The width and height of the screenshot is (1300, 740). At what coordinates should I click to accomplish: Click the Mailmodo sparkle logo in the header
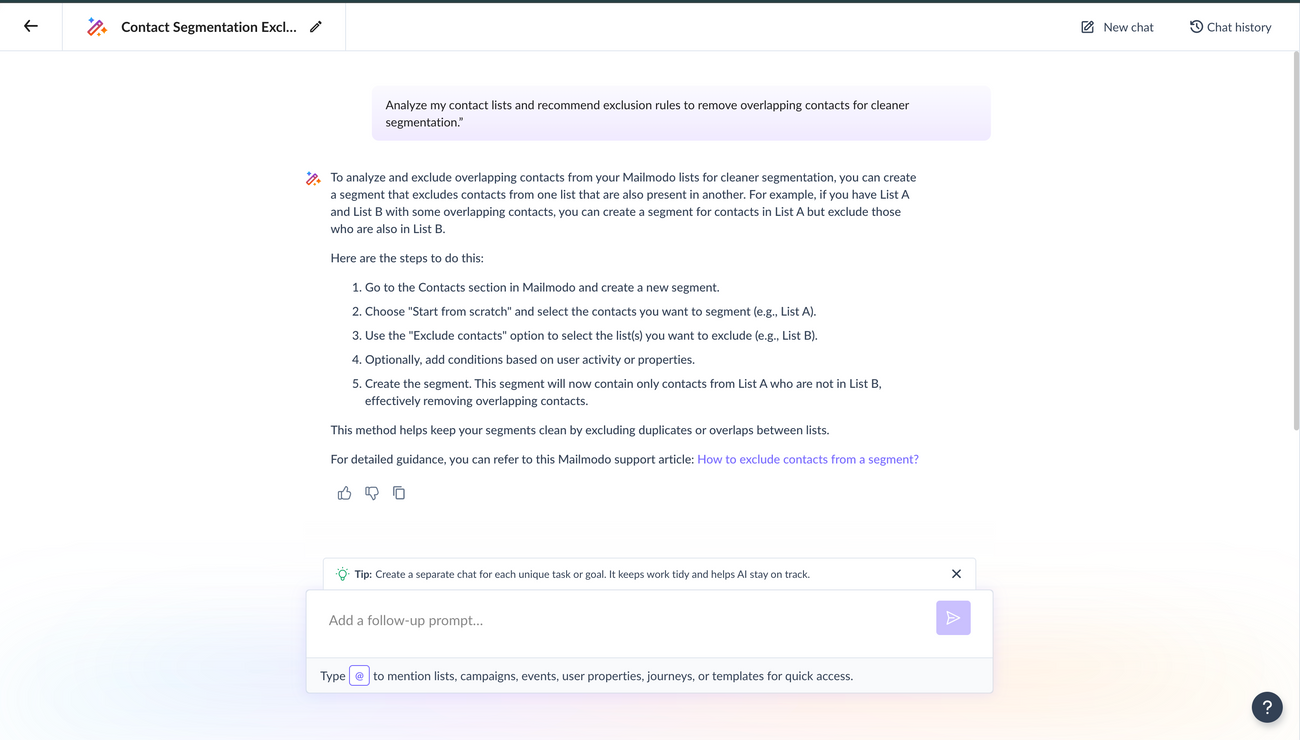(96, 26)
